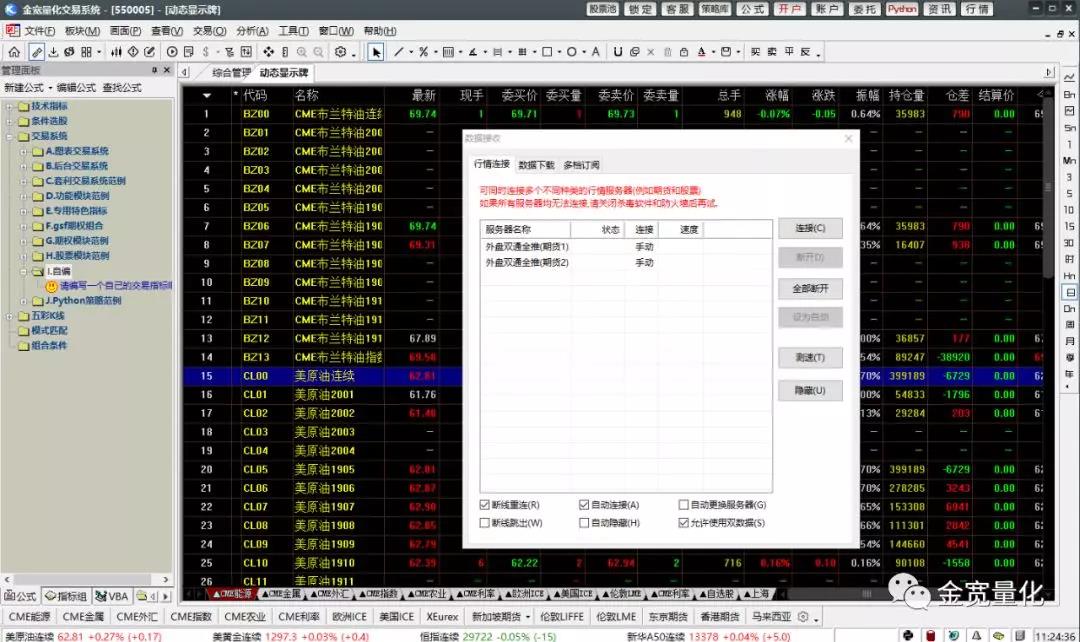Click the download data toolbar icon
The height and width of the screenshot is (642, 1080).
53,52
